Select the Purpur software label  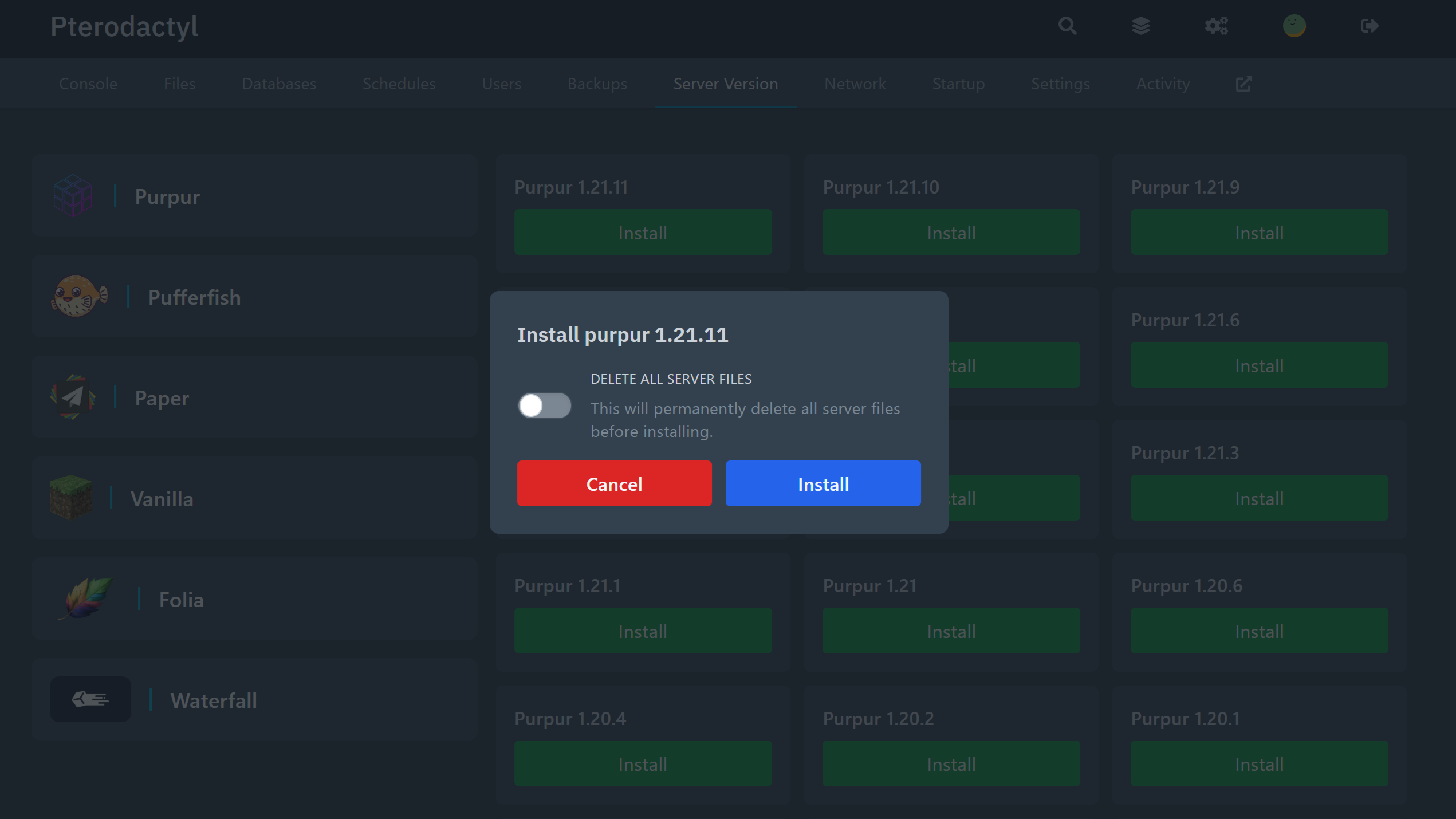click(167, 197)
